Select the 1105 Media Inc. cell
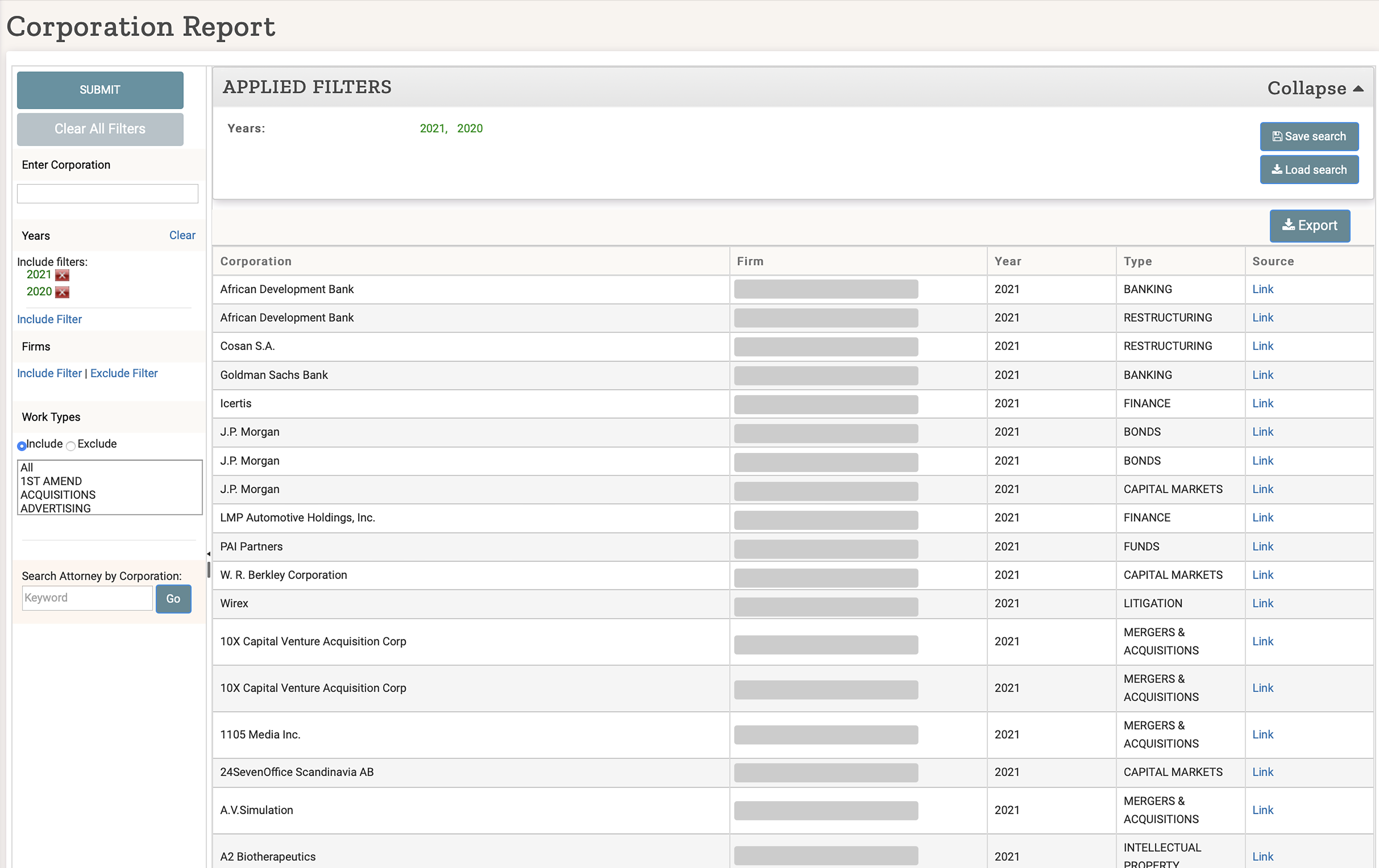The width and height of the screenshot is (1379, 868). coord(471,735)
